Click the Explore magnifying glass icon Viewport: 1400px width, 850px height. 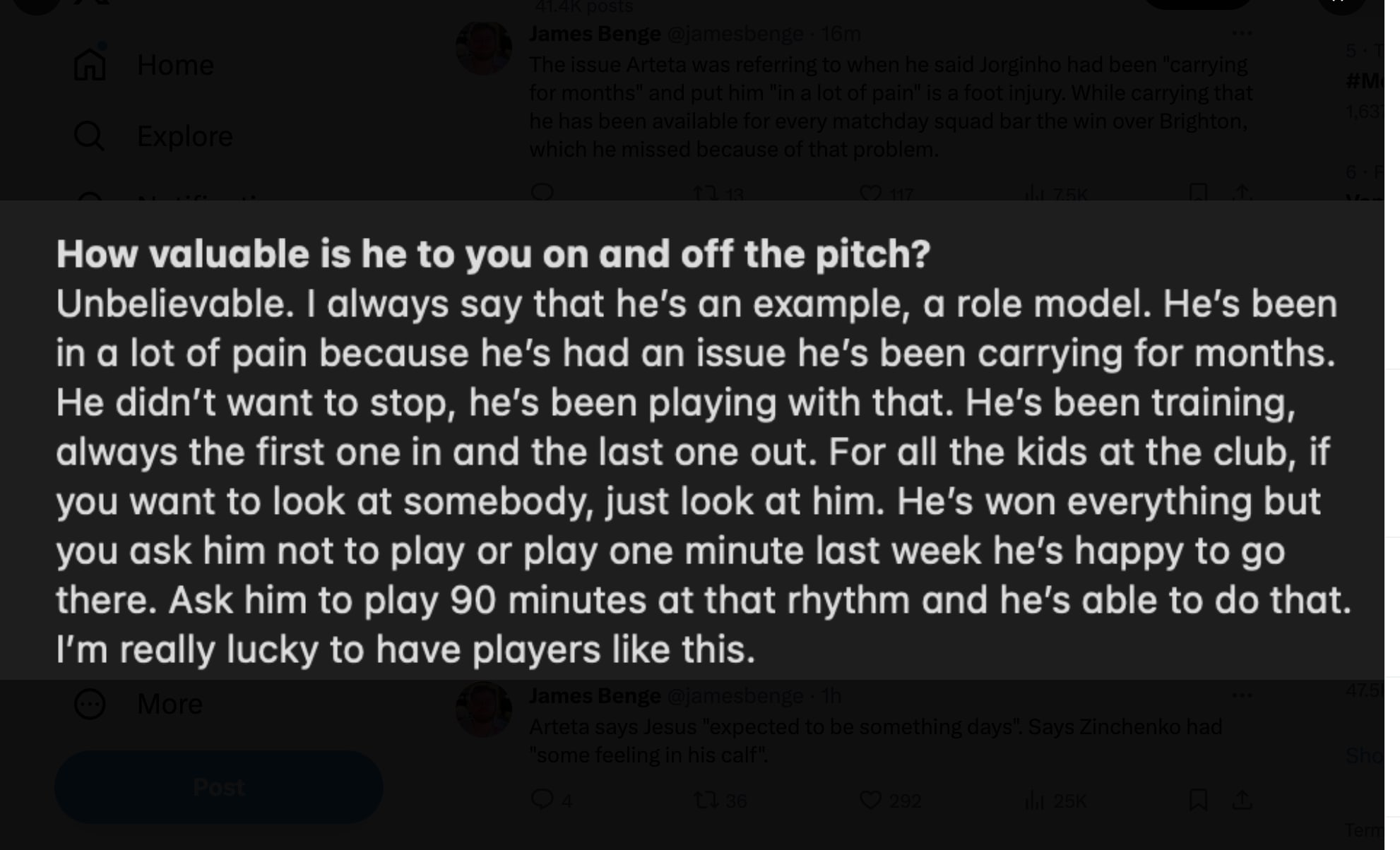[90, 136]
